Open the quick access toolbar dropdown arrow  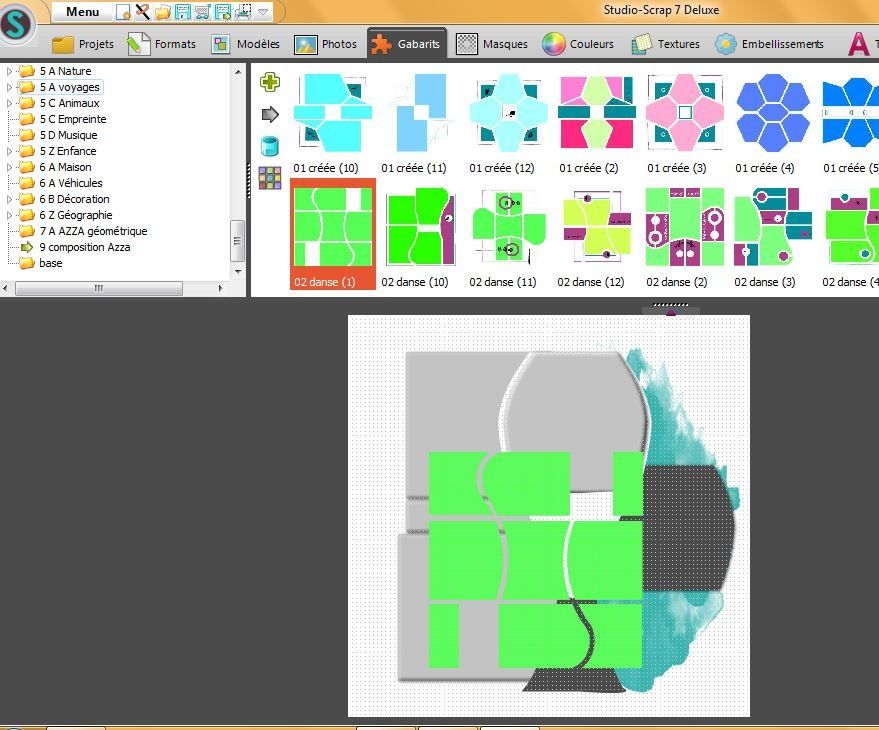click(x=263, y=12)
